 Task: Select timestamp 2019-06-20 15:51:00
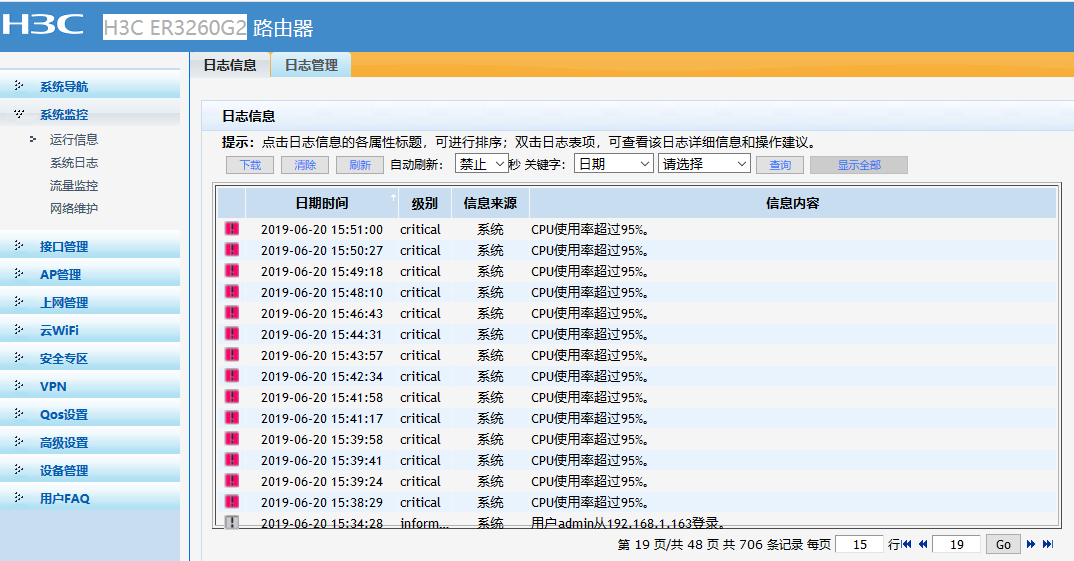[322, 229]
